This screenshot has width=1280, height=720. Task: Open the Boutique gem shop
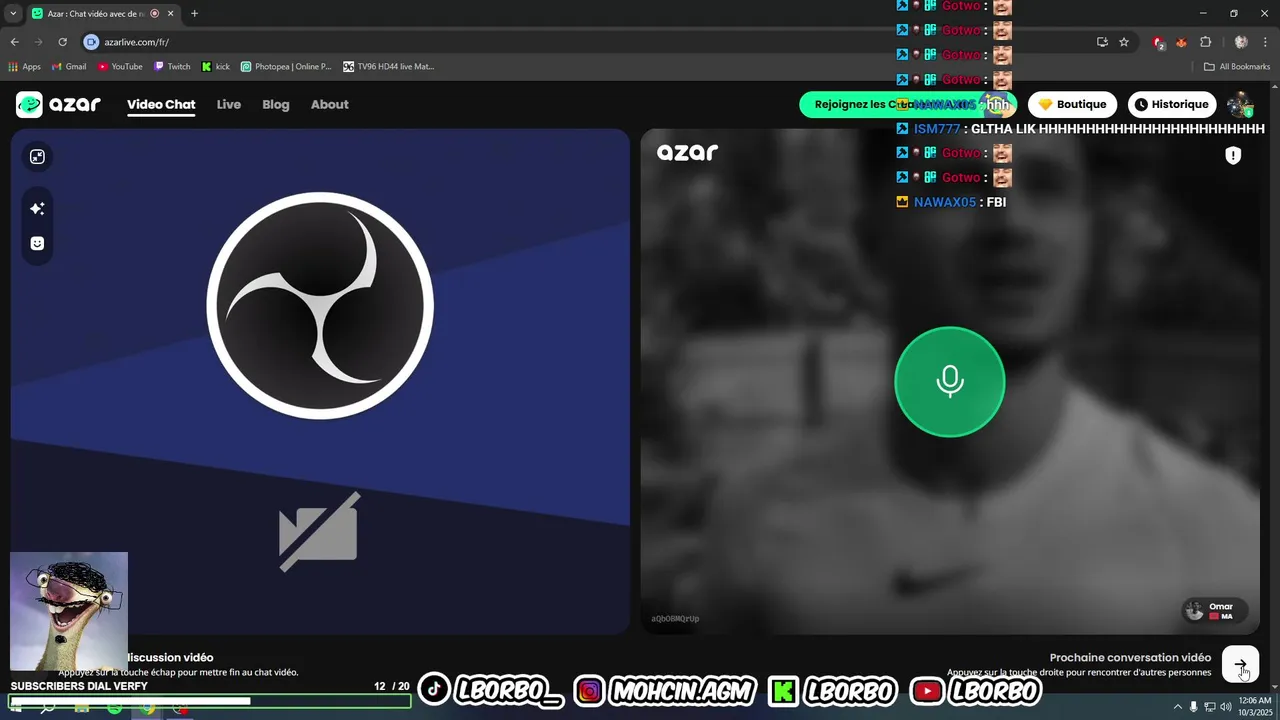point(1073,105)
